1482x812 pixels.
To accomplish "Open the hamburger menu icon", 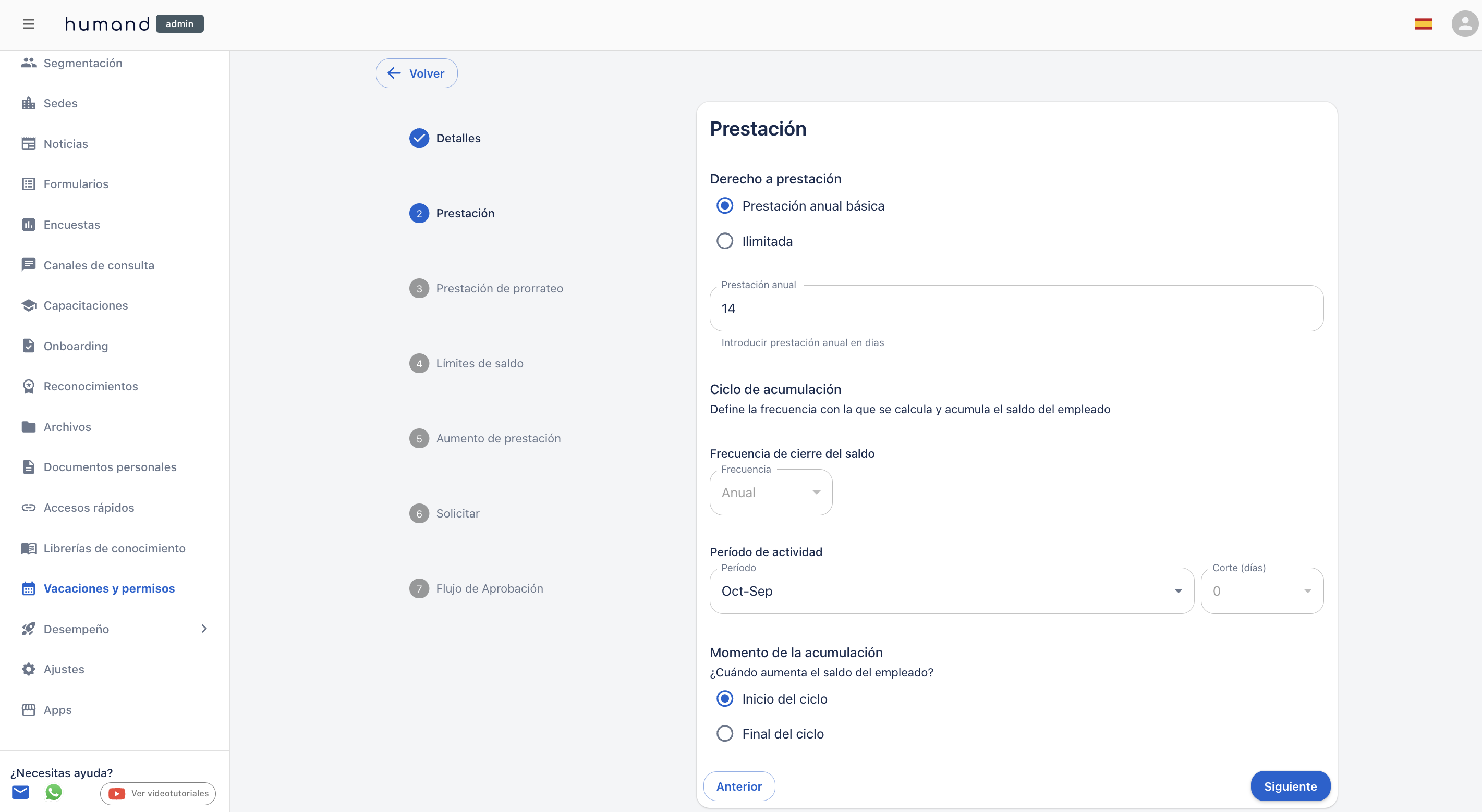I will pos(28,24).
